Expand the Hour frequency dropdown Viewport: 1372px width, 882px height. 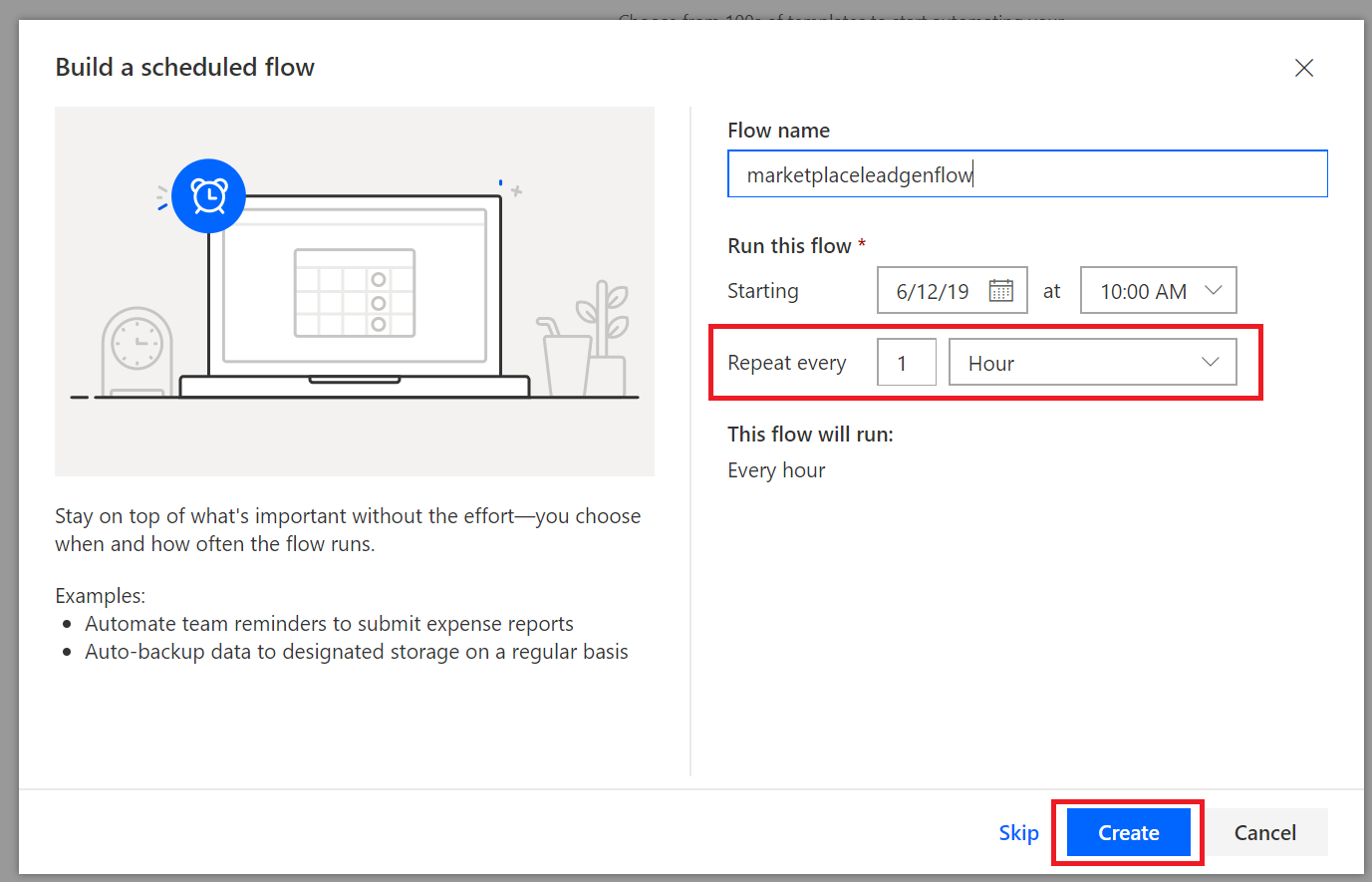1209,362
